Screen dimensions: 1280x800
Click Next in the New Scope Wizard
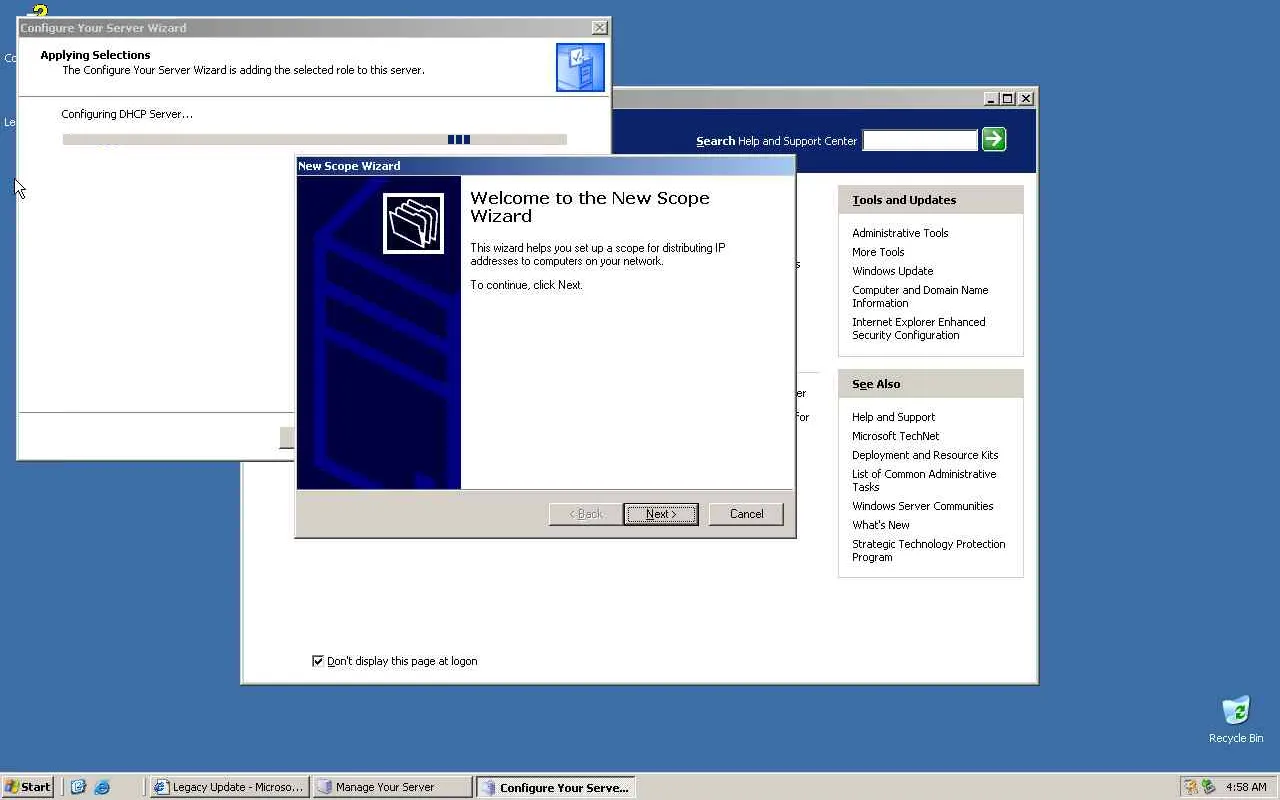pyautogui.click(x=660, y=514)
